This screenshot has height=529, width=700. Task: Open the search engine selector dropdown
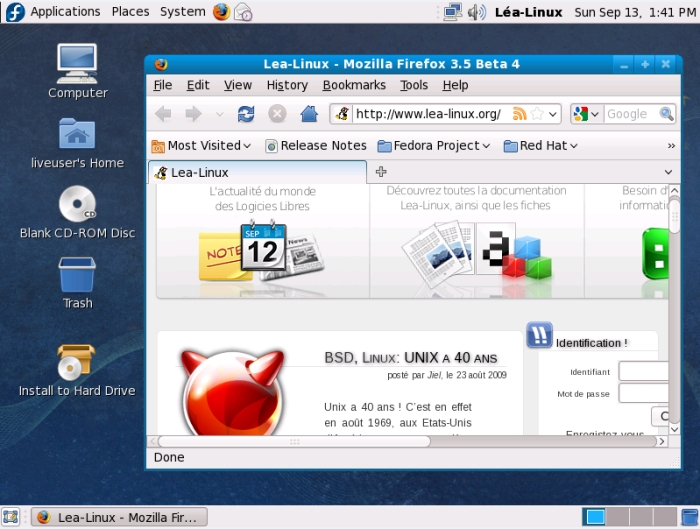click(x=586, y=114)
